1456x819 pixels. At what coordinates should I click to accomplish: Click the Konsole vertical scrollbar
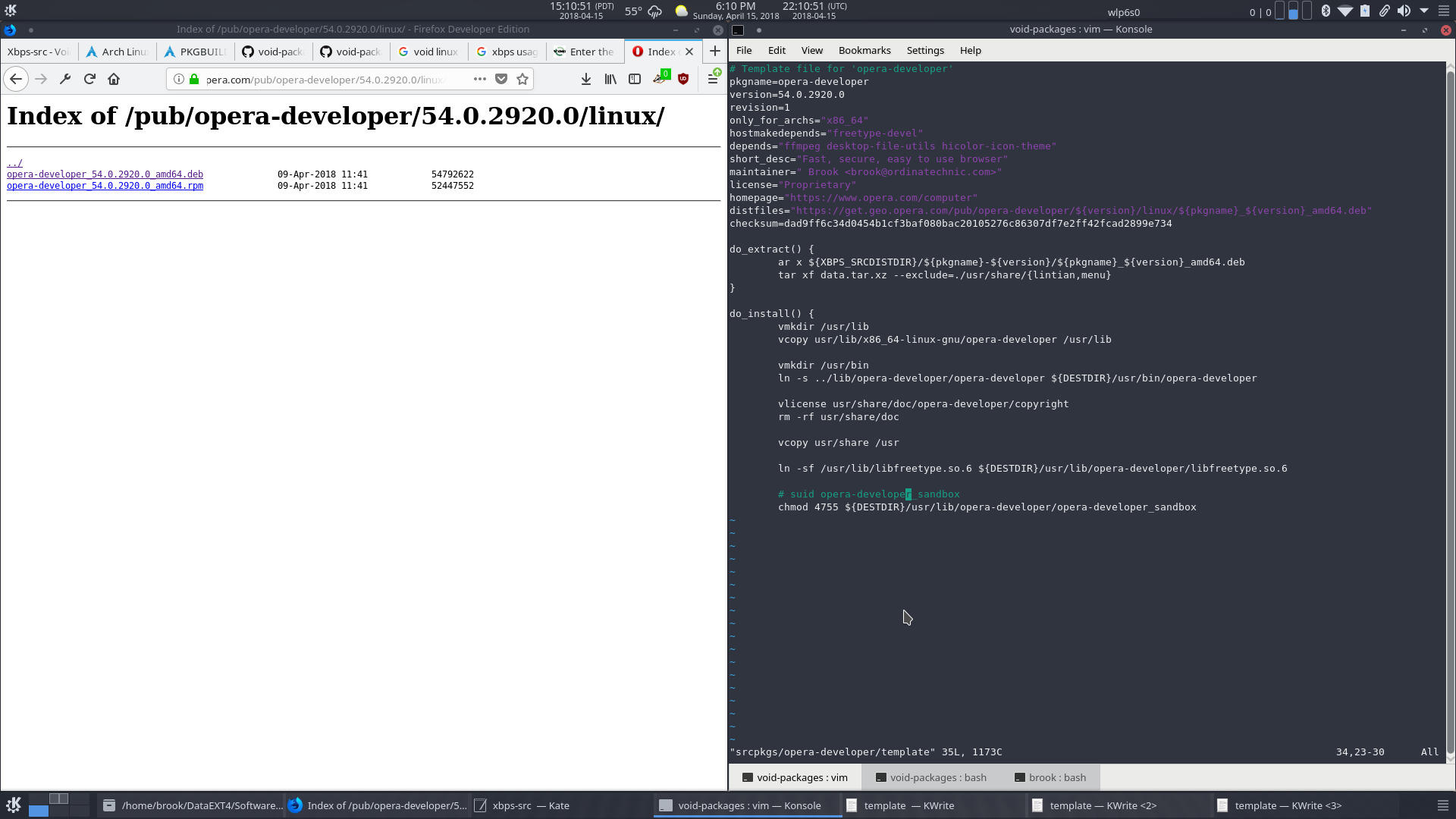pos(1451,413)
